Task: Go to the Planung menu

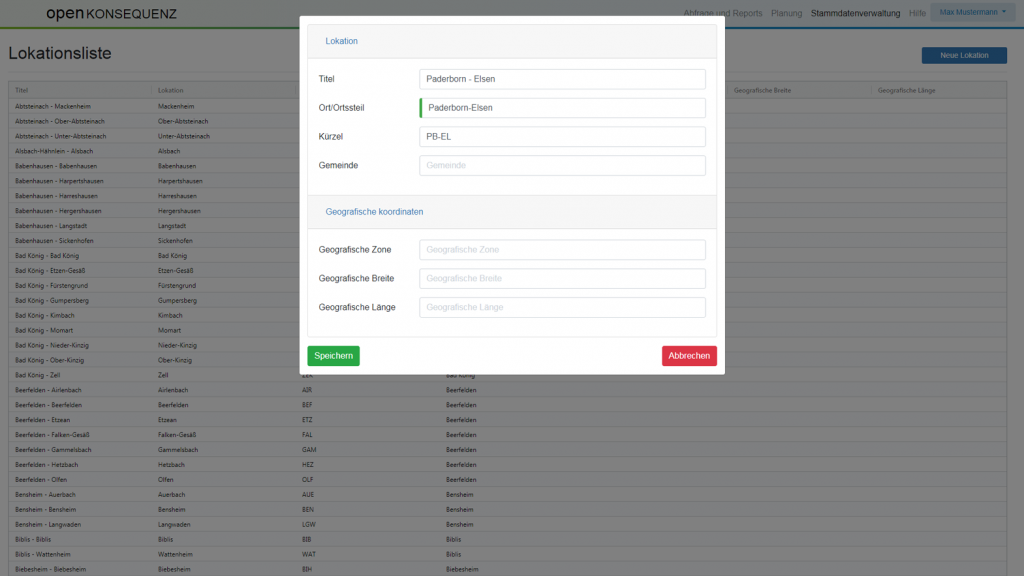Action: (x=786, y=14)
